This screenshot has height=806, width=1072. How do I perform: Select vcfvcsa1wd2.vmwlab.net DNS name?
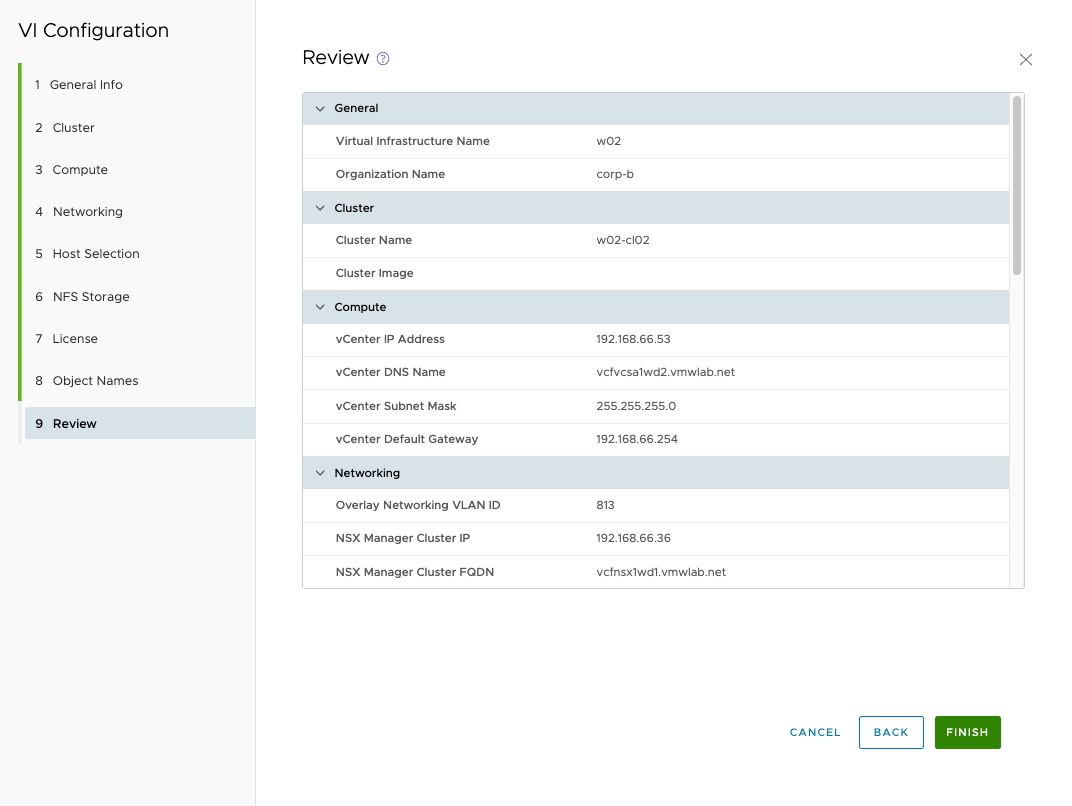click(x=665, y=373)
